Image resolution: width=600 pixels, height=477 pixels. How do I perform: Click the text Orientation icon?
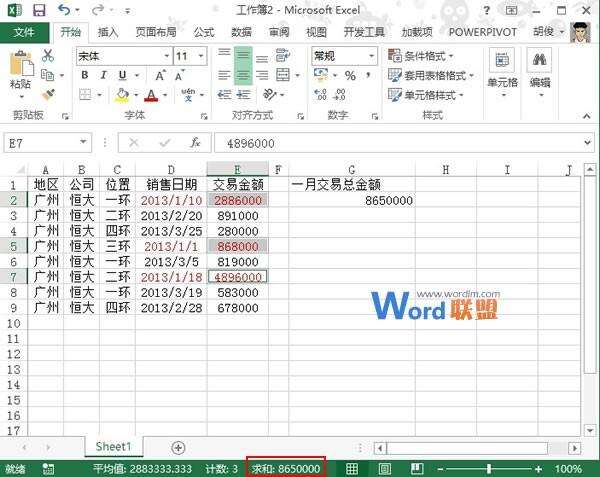(270, 94)
